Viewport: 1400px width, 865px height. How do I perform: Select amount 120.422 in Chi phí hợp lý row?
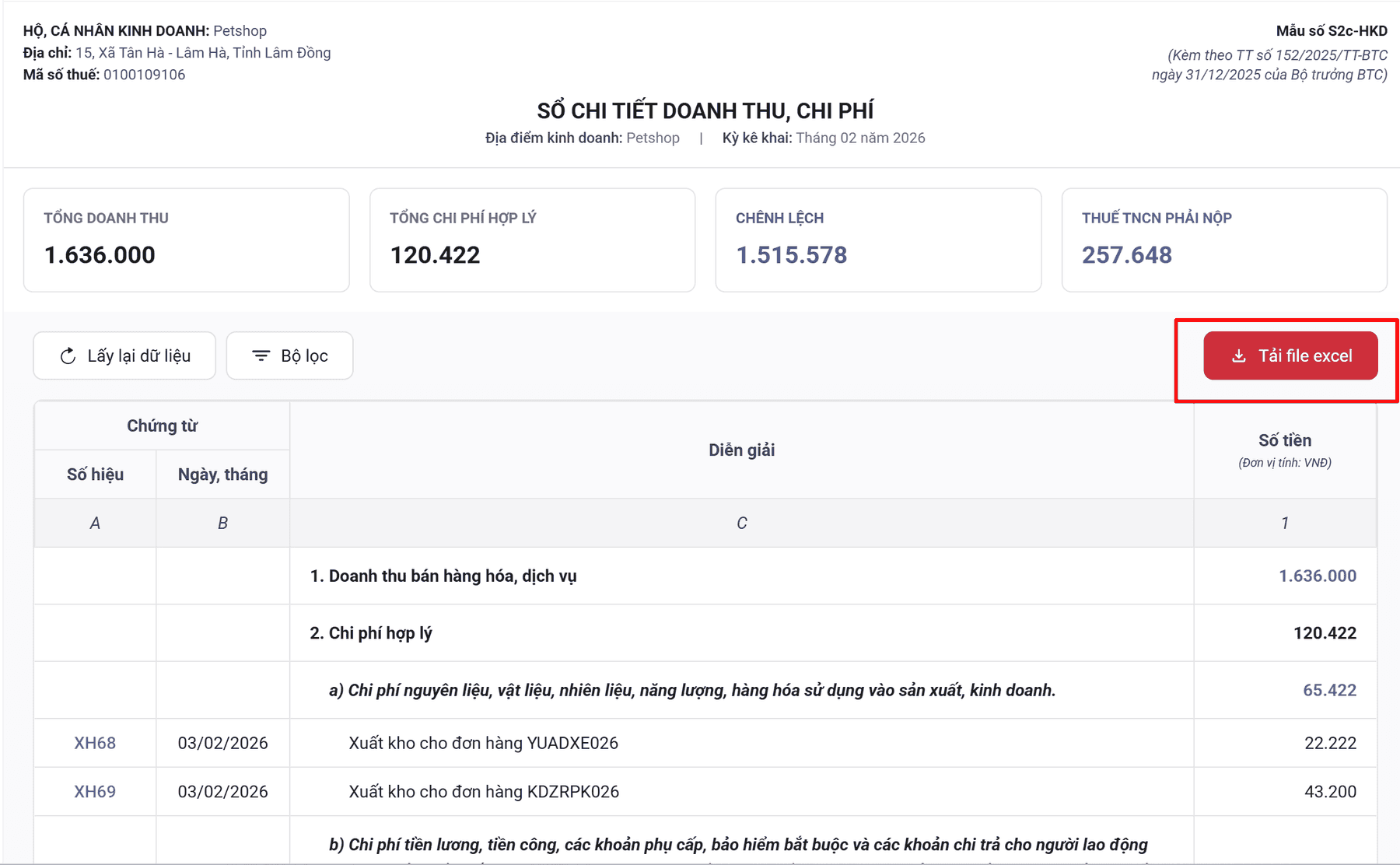(1325, 633)
